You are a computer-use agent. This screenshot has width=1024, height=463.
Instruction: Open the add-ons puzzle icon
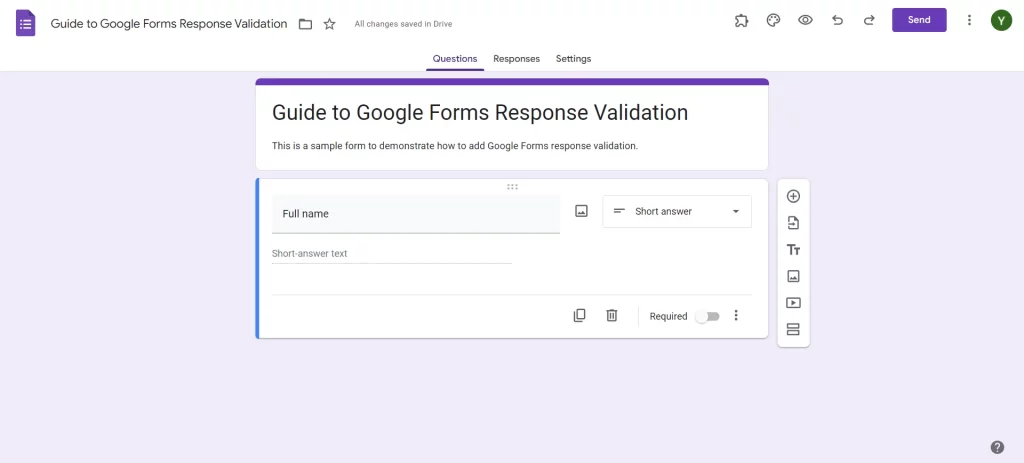tap(741, 20)
